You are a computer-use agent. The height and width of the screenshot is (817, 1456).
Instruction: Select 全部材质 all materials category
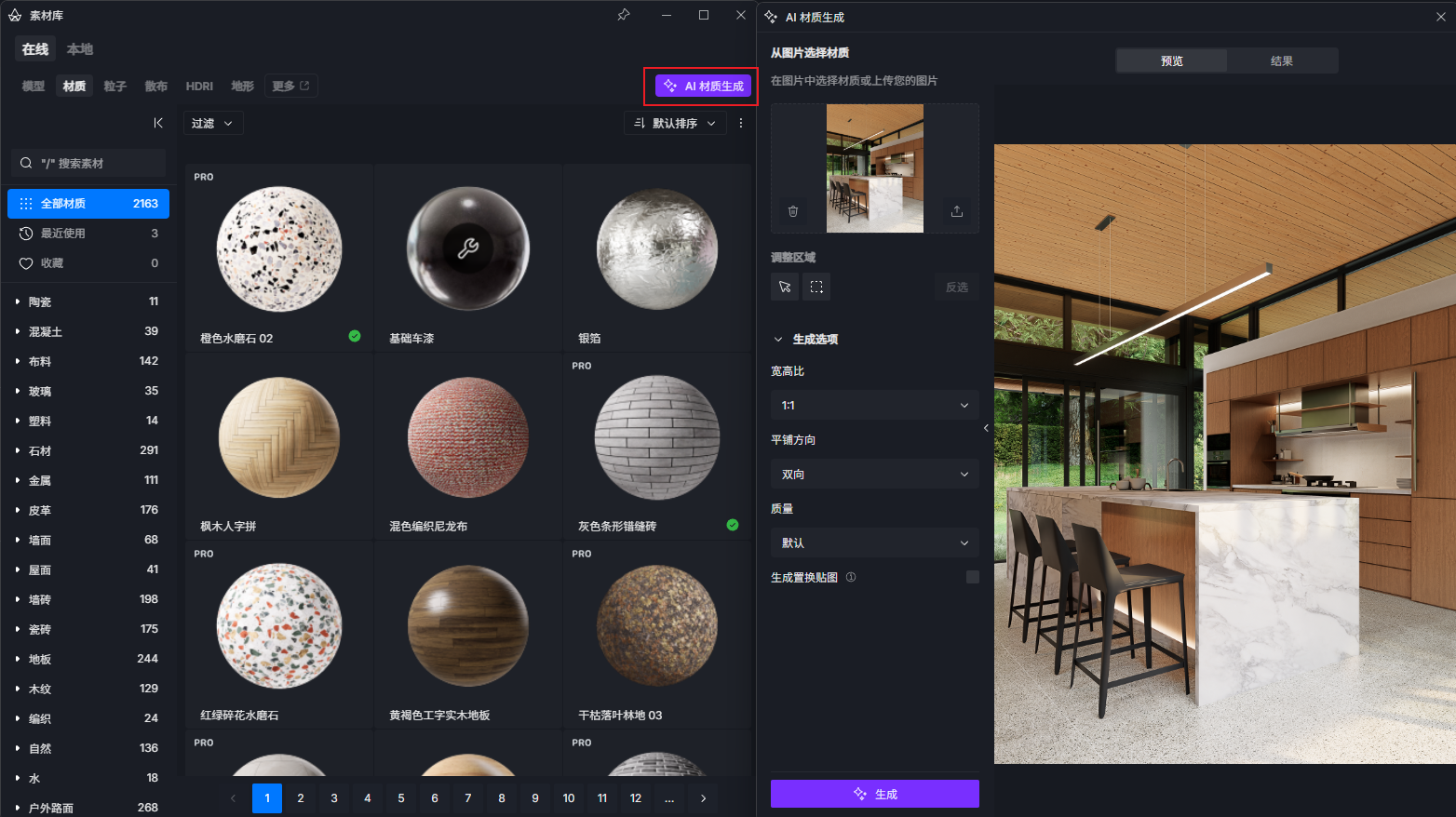point(88,204)
